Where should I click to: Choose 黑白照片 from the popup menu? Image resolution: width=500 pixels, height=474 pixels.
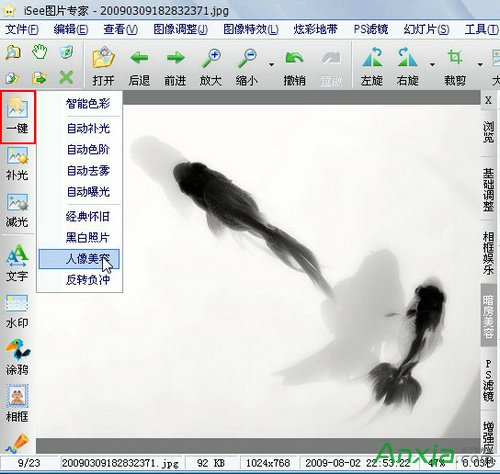click(79, 238)
